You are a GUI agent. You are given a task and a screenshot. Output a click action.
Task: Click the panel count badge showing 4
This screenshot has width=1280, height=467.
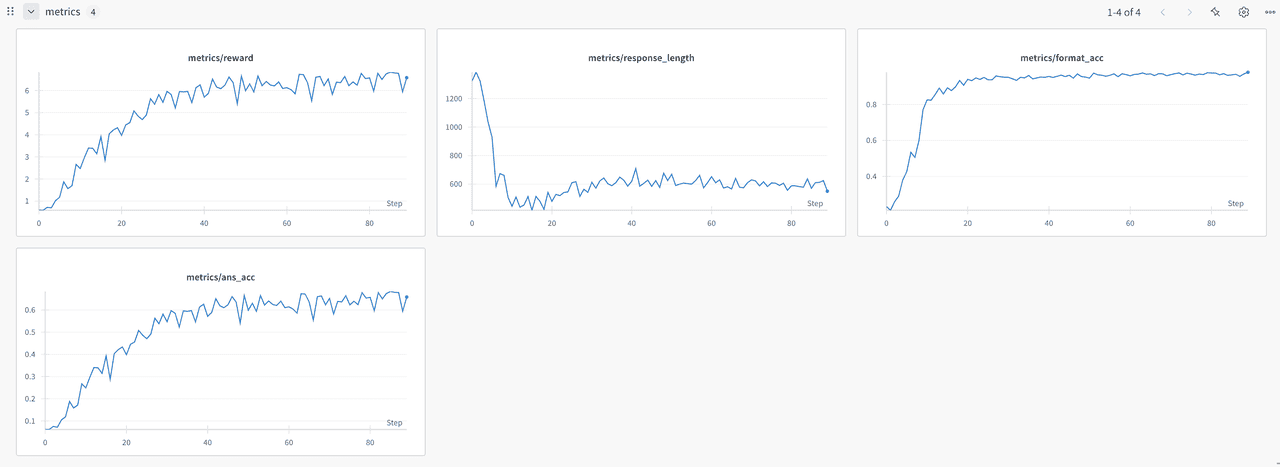point(93,12)
